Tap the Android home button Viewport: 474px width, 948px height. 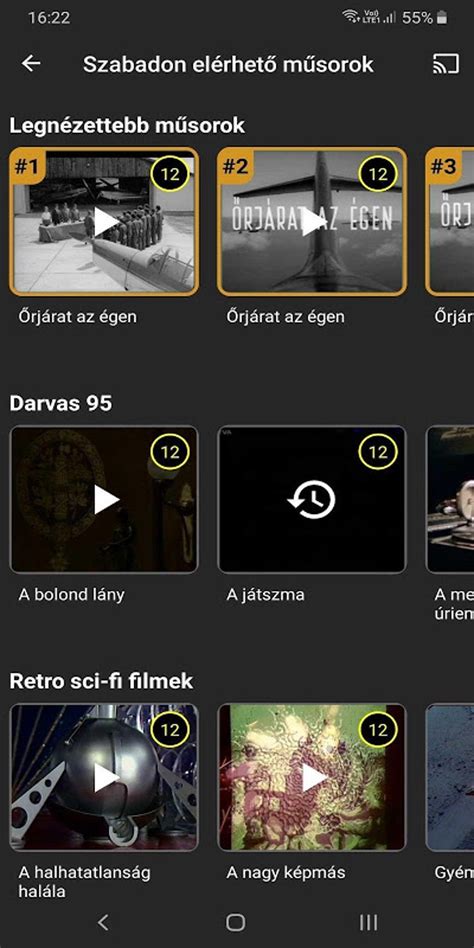236,922
